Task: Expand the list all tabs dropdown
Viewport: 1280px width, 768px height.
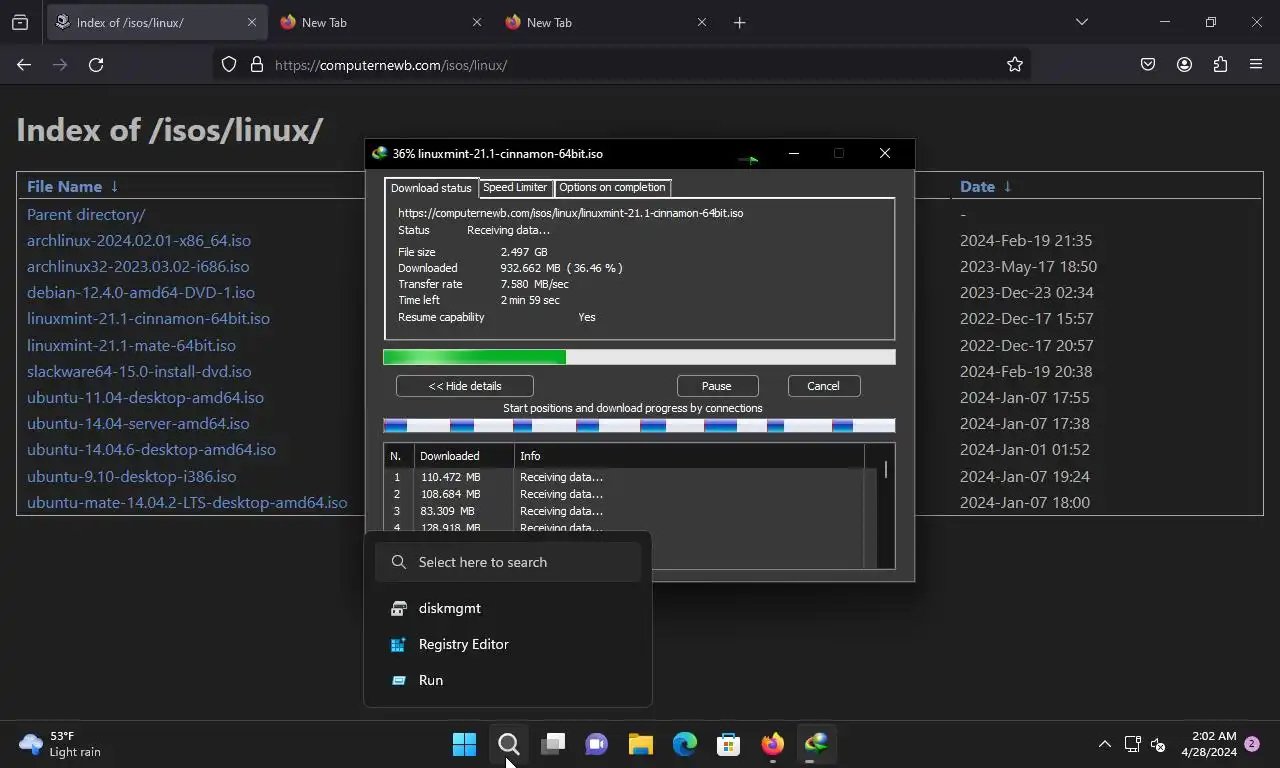Action: coord(1081,22)
